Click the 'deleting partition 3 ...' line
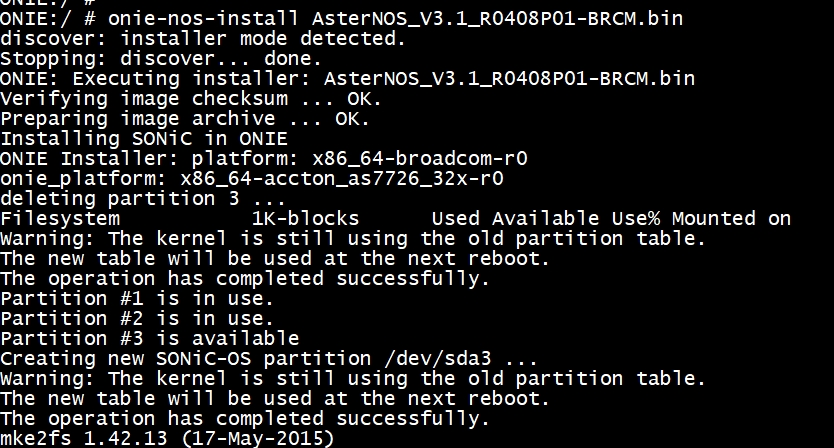This screenshot has width=834, height=448. (143, 198)
